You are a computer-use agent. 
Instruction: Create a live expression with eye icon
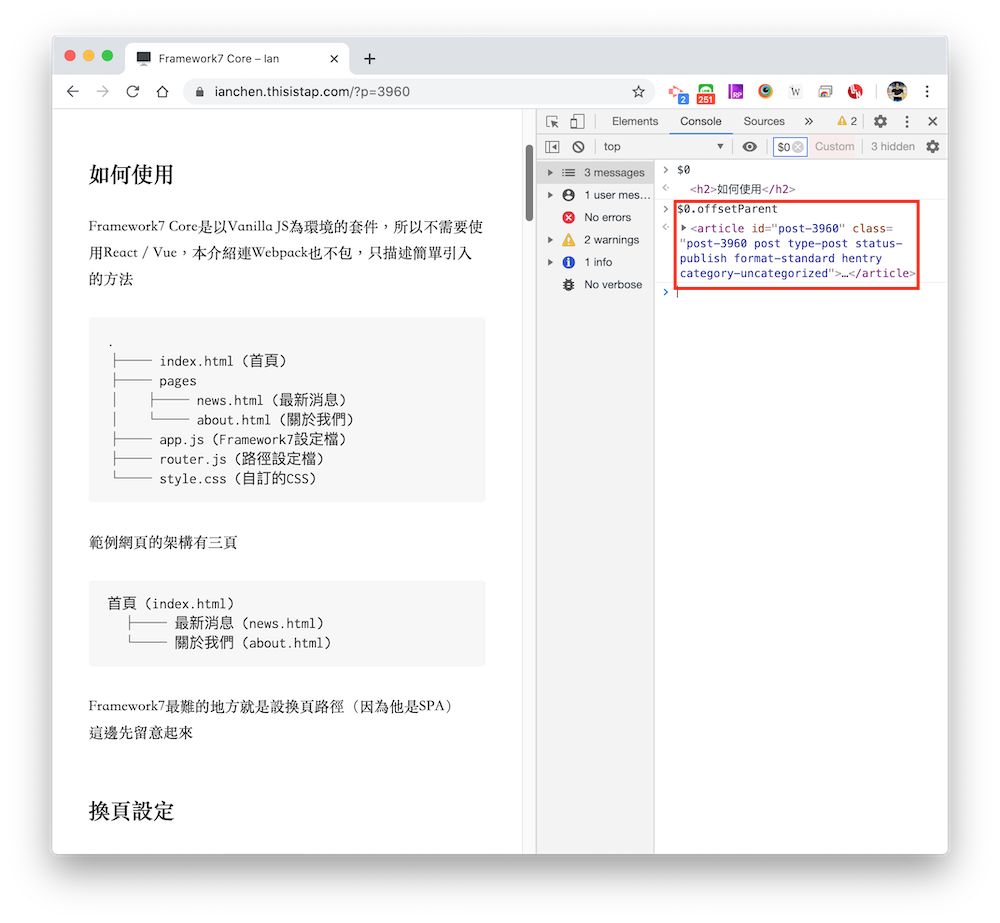pyautogui.click(x=749, y=147)
